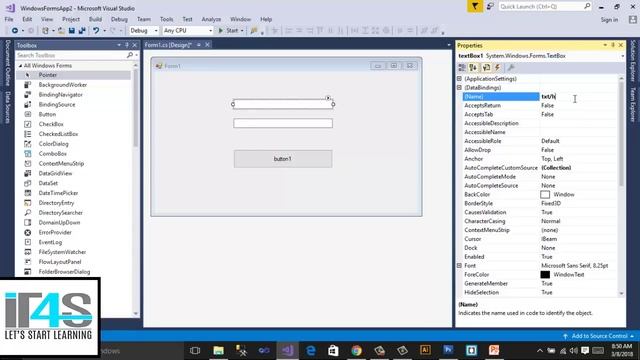Open the object selector dropdown in Properties
Image resolution: width=640 pixels, height=360 pixels.
tap(622, 56)
